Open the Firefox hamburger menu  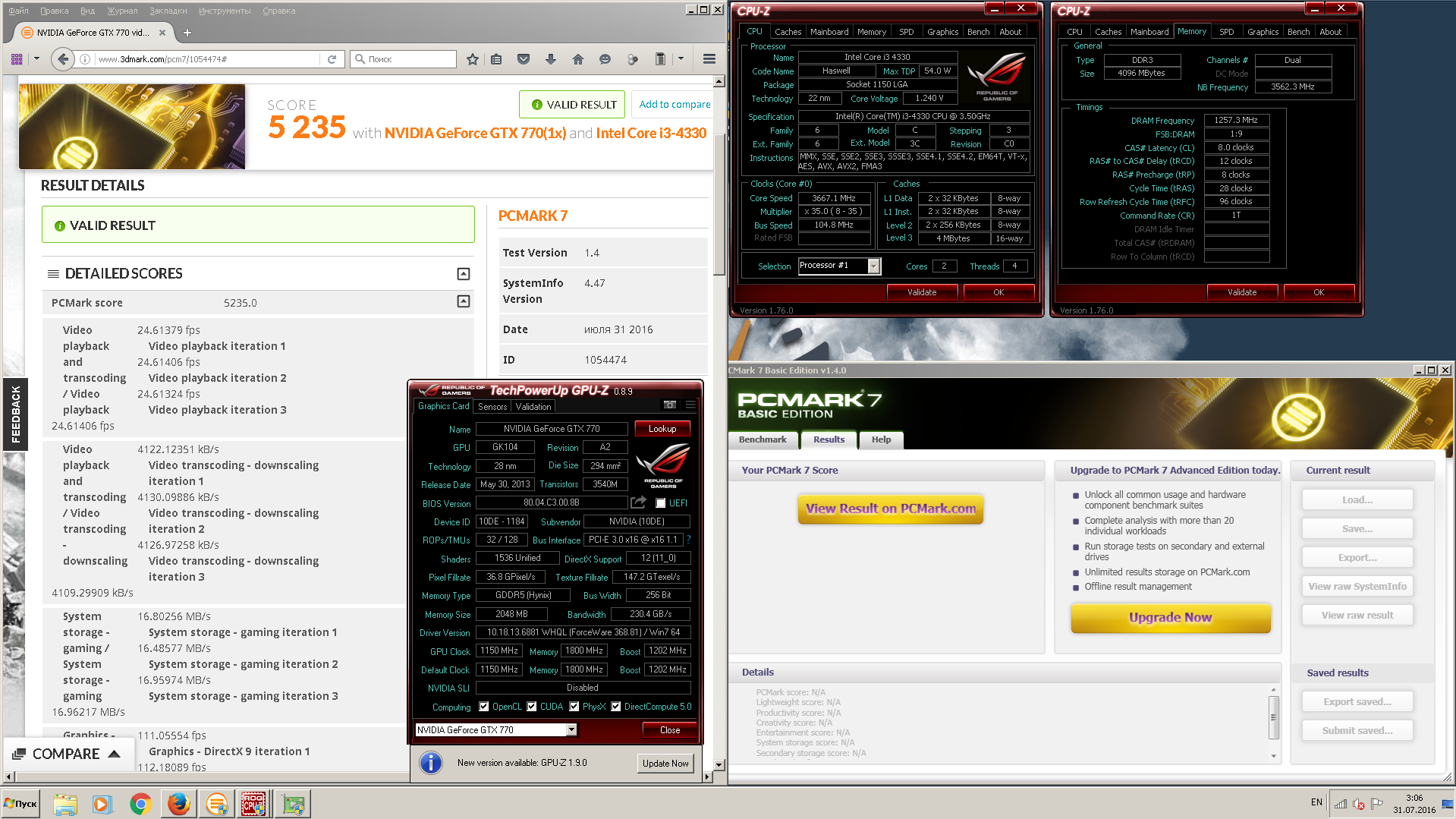point(709,59)
